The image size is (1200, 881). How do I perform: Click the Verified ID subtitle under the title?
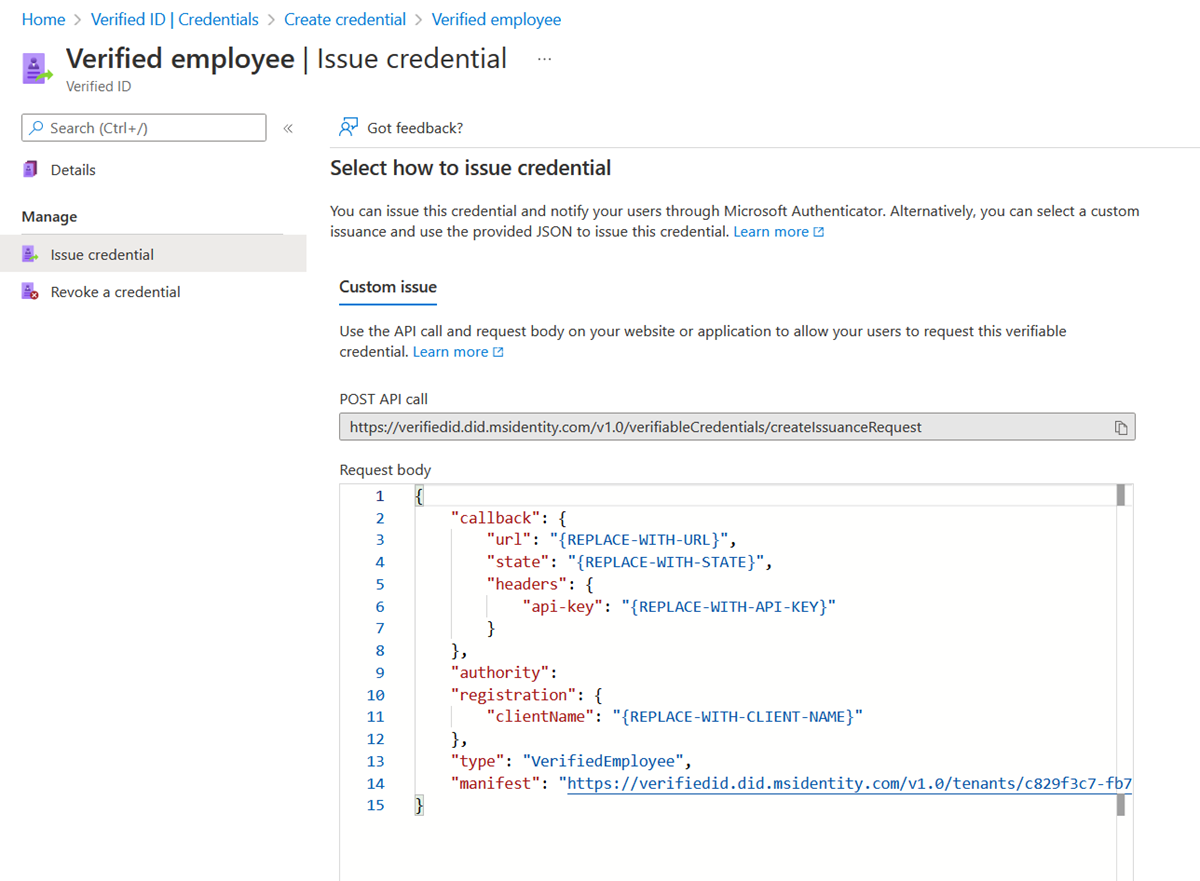[x=98, y=87]
